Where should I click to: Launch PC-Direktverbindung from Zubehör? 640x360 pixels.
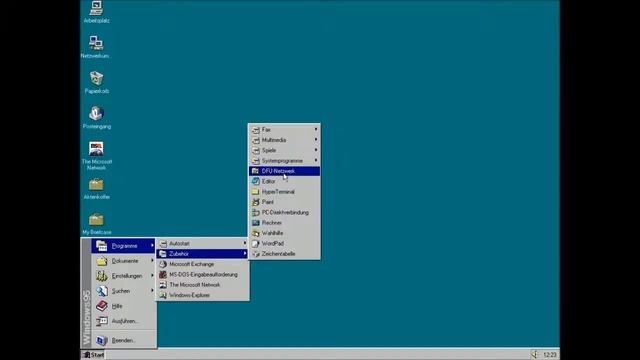point(284,212)
